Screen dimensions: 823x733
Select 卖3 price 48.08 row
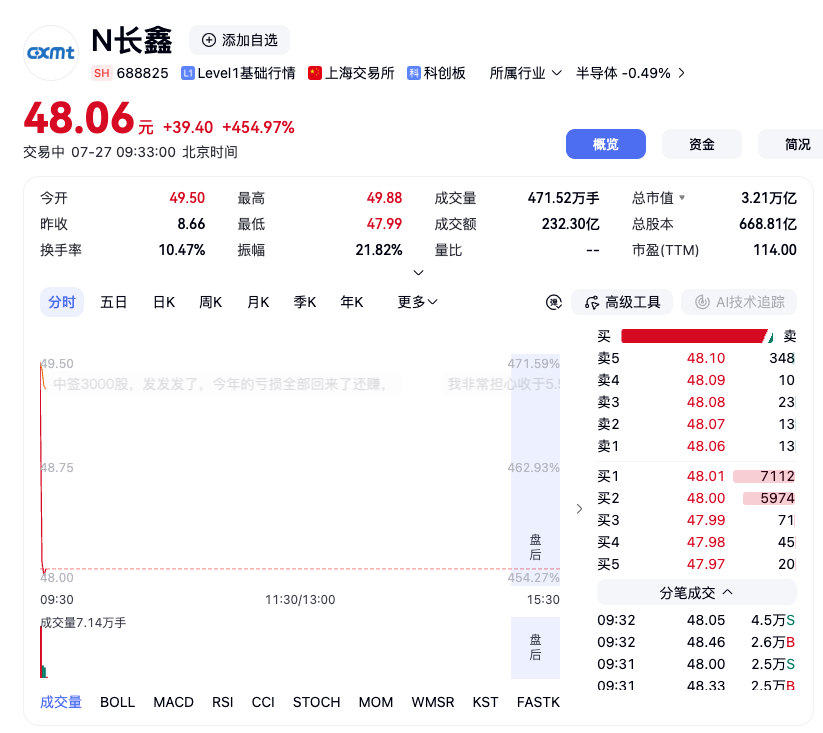pos(697,402)
